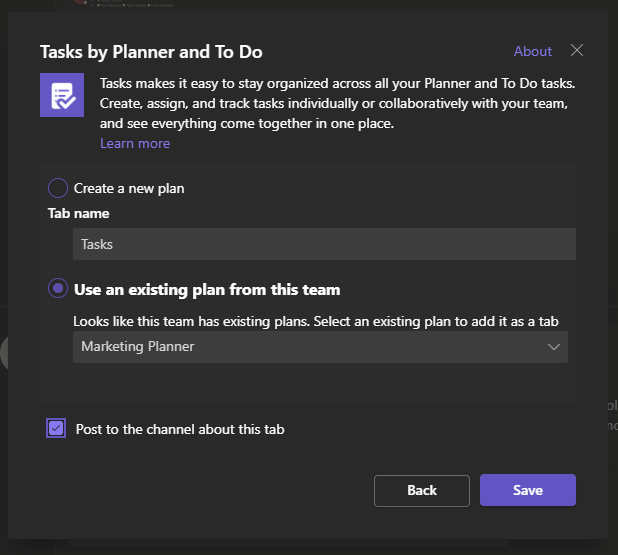This screenshot has width=618, height=555.
Task: Close the Tasks by Planner dialog
Action: (576, 51)
